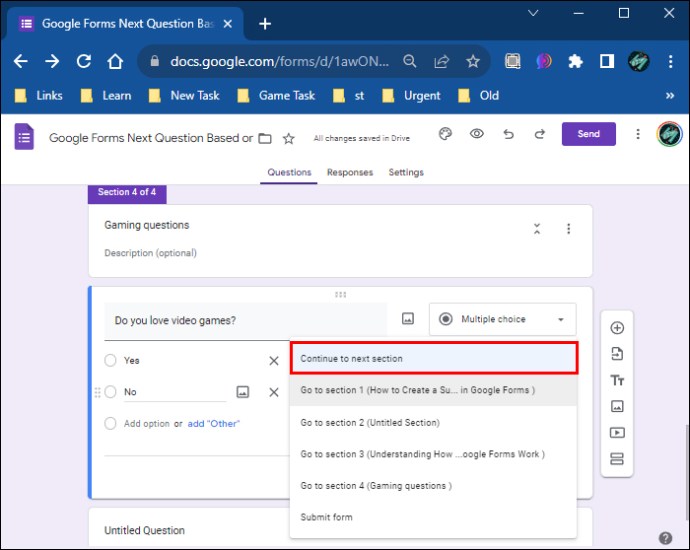This screenshot has width=690, height=550.
Task: Choose Go to section 4 (Gaming questions)
Action: (433, 486)
